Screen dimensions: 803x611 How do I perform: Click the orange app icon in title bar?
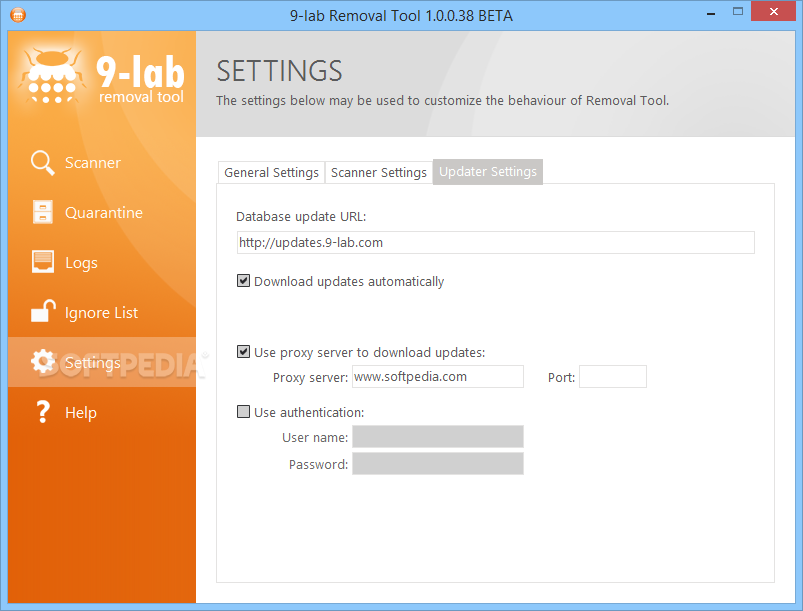point(18,15)
